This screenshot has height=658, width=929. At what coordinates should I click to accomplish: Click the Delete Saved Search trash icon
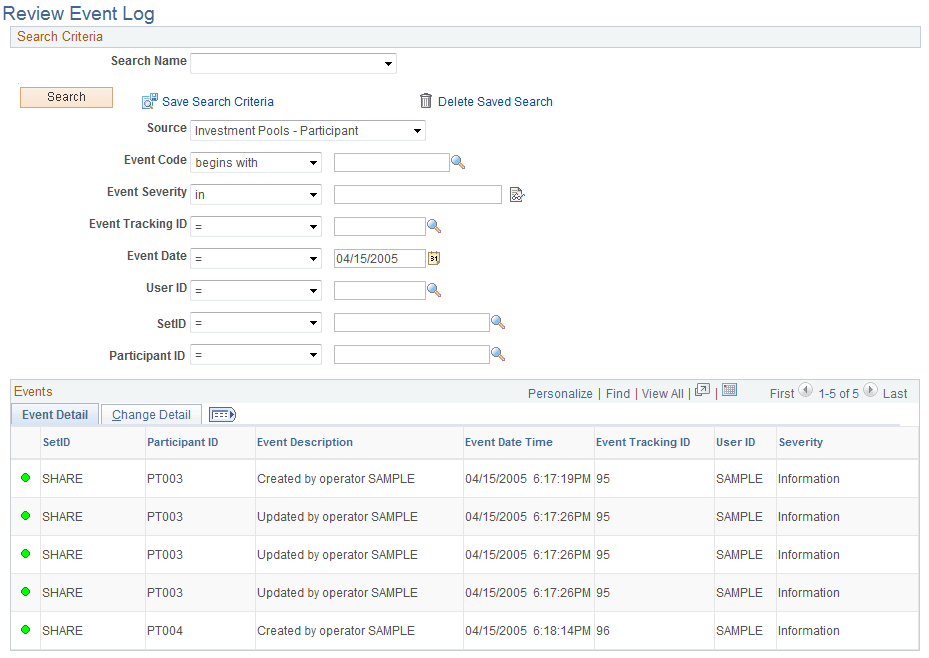pos(425,101)
